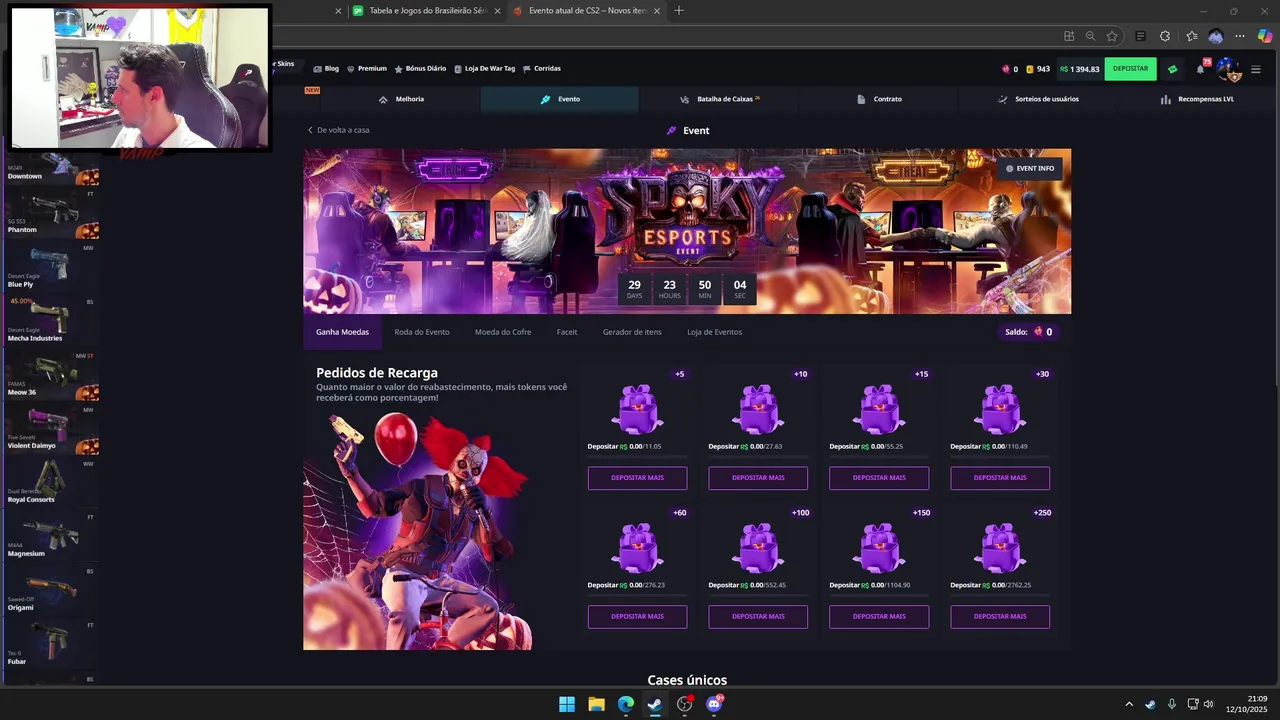Open the Windows Start menu
The height and width of the screenshot is (720, 1280).
pos(567,704)
